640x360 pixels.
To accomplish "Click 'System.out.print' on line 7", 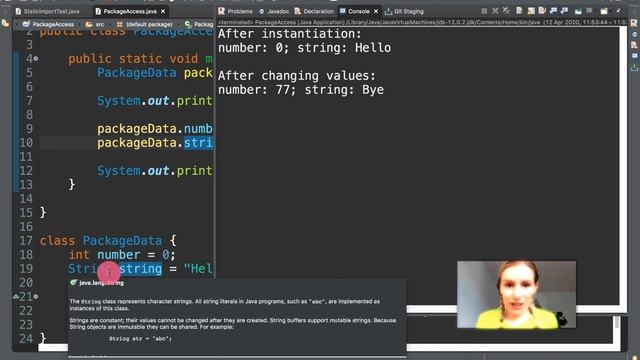I will click(155, 101).
